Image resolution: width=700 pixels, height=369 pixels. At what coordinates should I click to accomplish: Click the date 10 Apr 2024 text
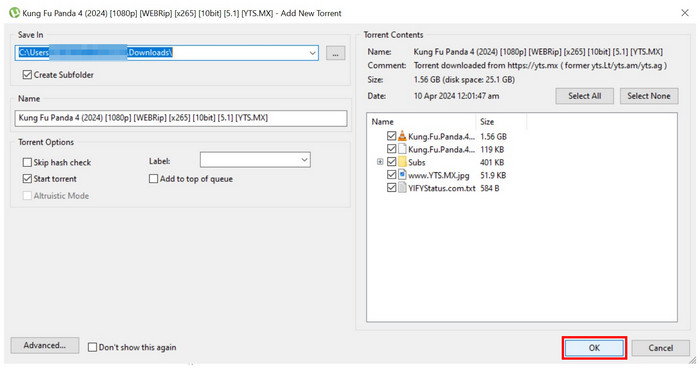click(x=456, y=96)
